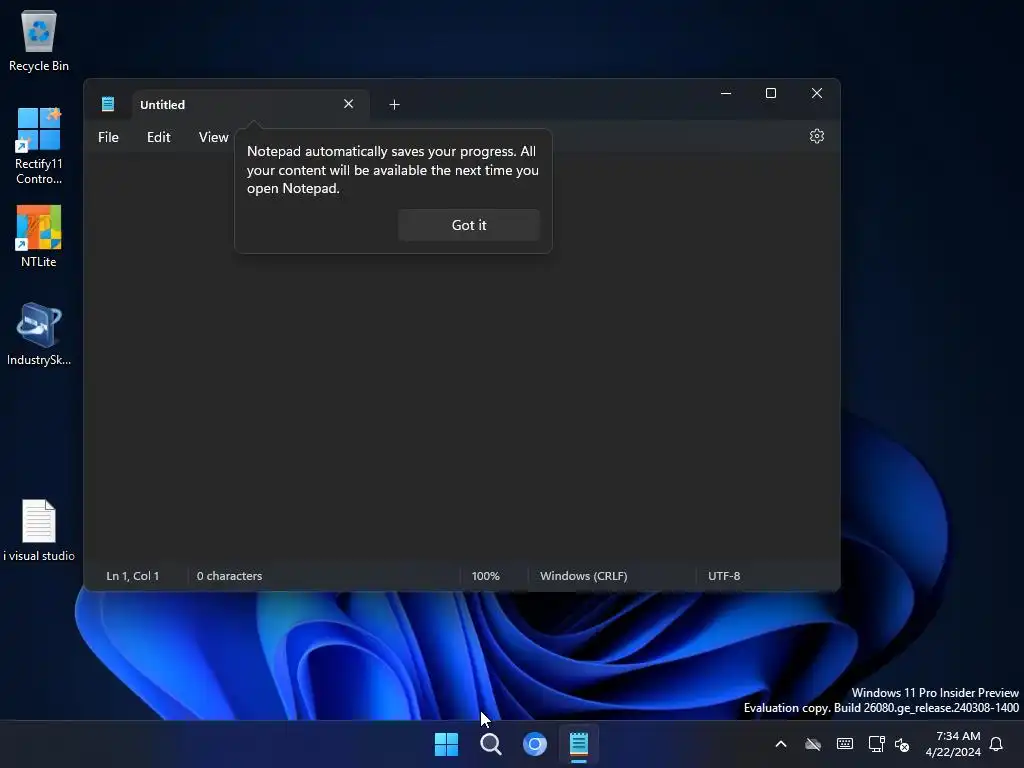
Task: Open Notepad settings gear icon
Action: (816, 136)
